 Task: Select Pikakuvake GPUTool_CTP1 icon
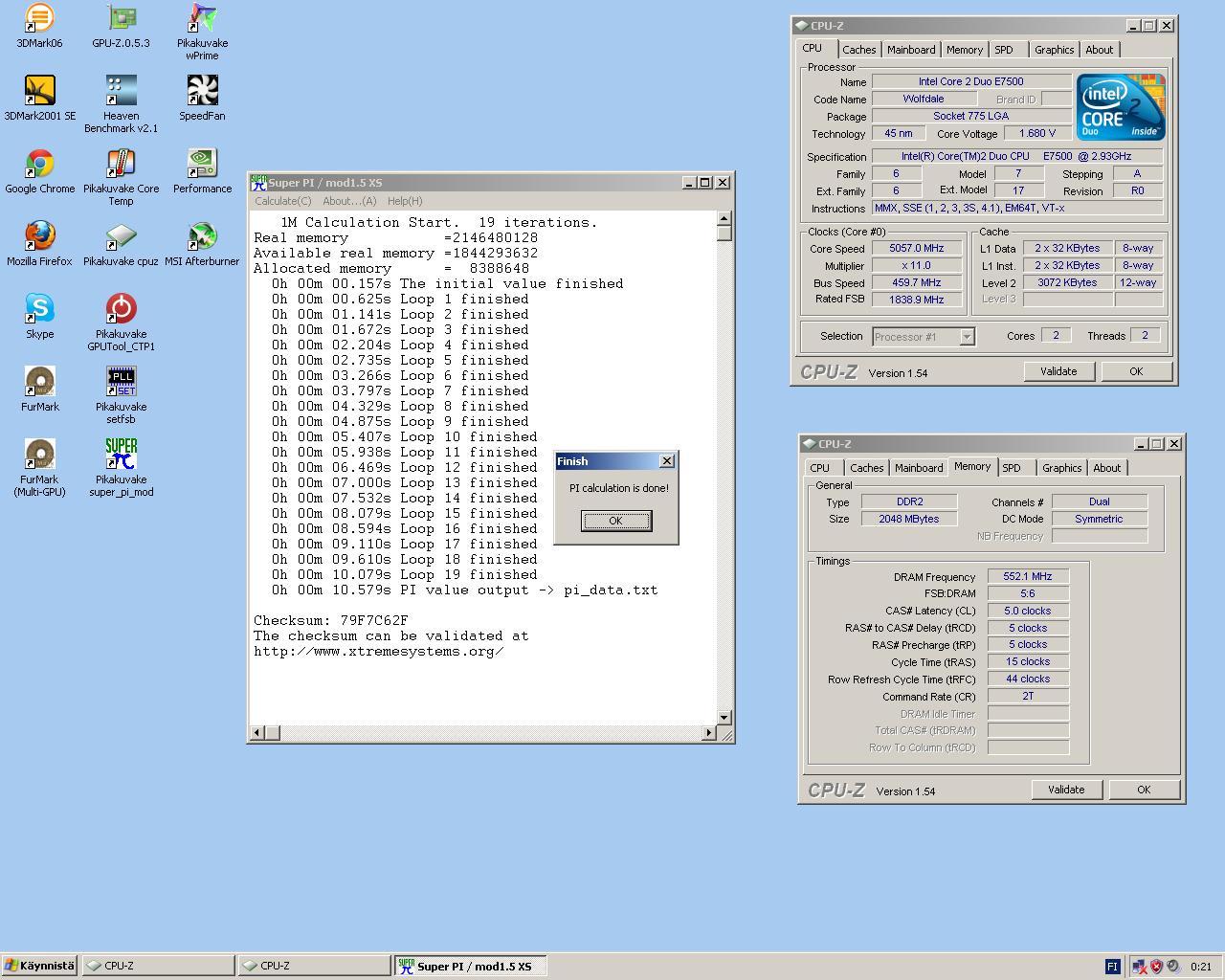121,323
